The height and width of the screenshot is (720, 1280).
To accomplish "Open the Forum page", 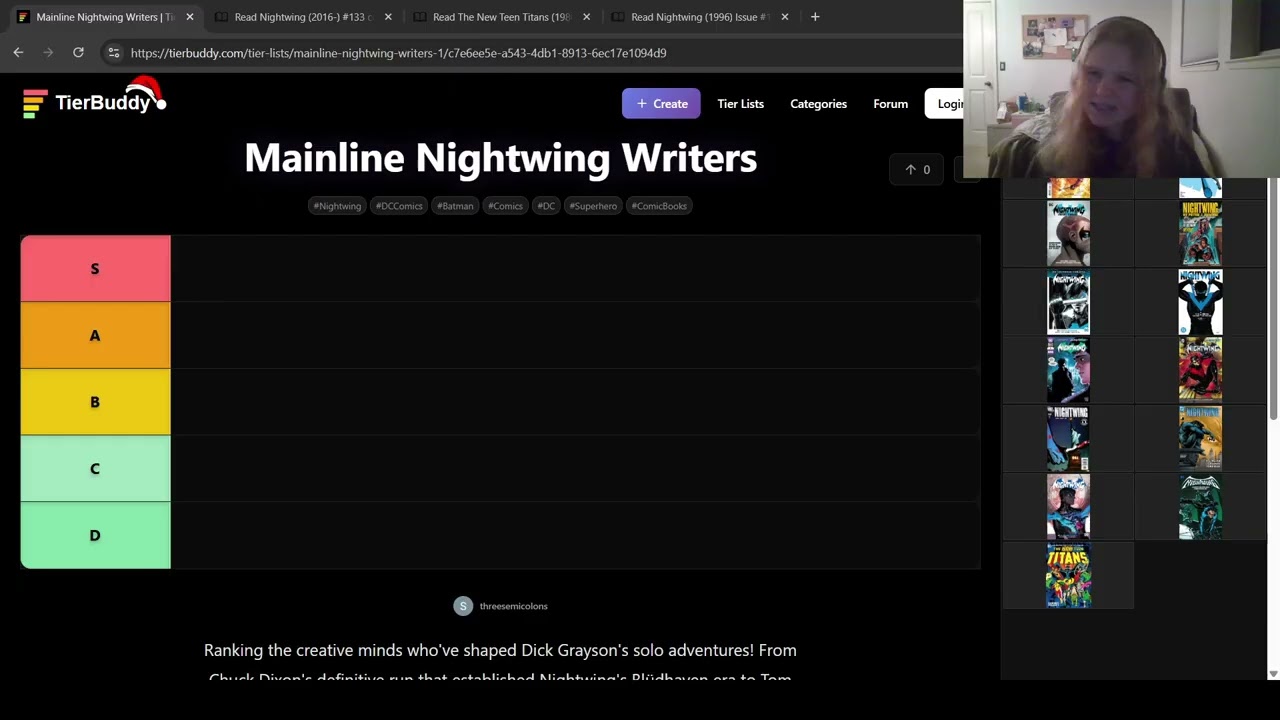I will (x=890, y=104).
